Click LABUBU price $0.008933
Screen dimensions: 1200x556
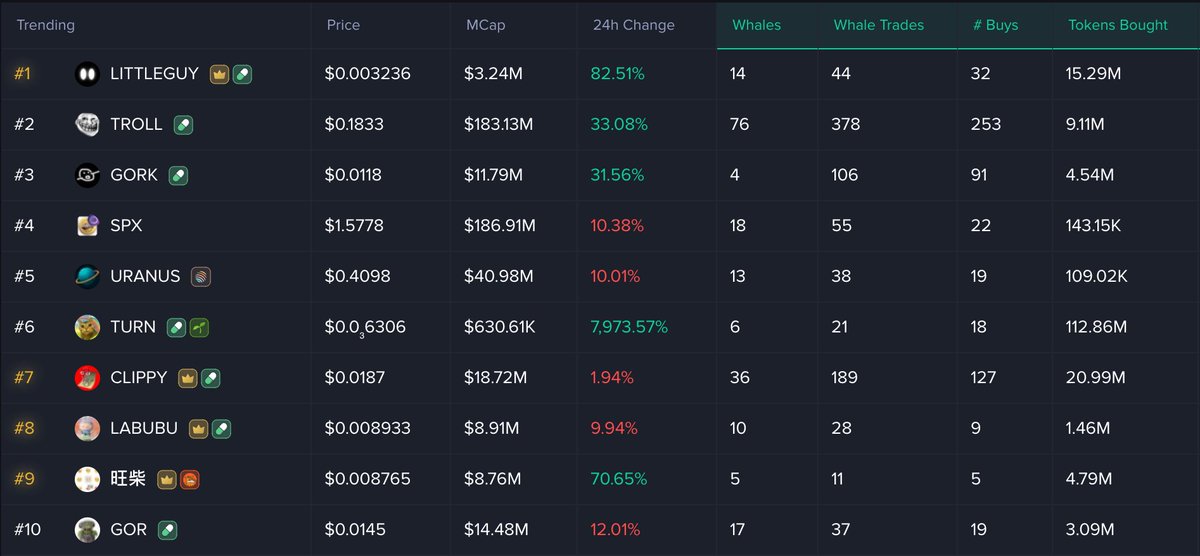[x=368, y=428]
